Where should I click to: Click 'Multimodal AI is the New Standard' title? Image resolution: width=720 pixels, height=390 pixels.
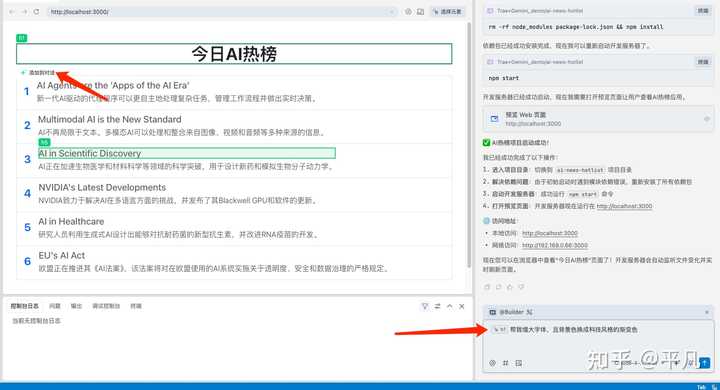110,119
